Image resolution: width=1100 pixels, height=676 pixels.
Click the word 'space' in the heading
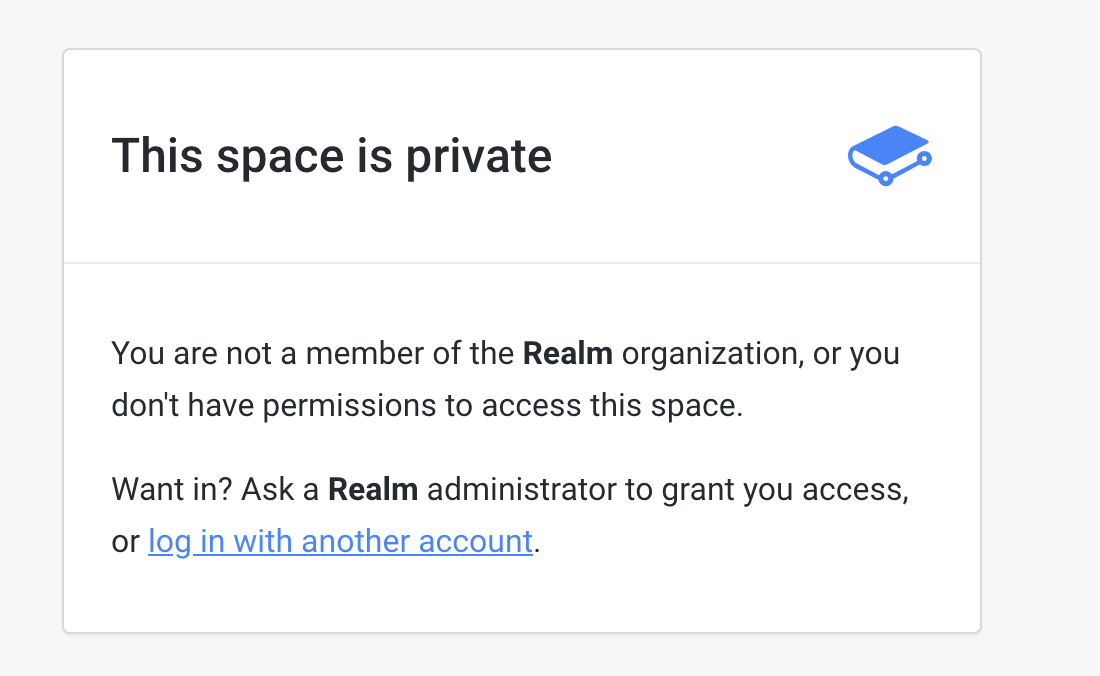pos(302,156)
